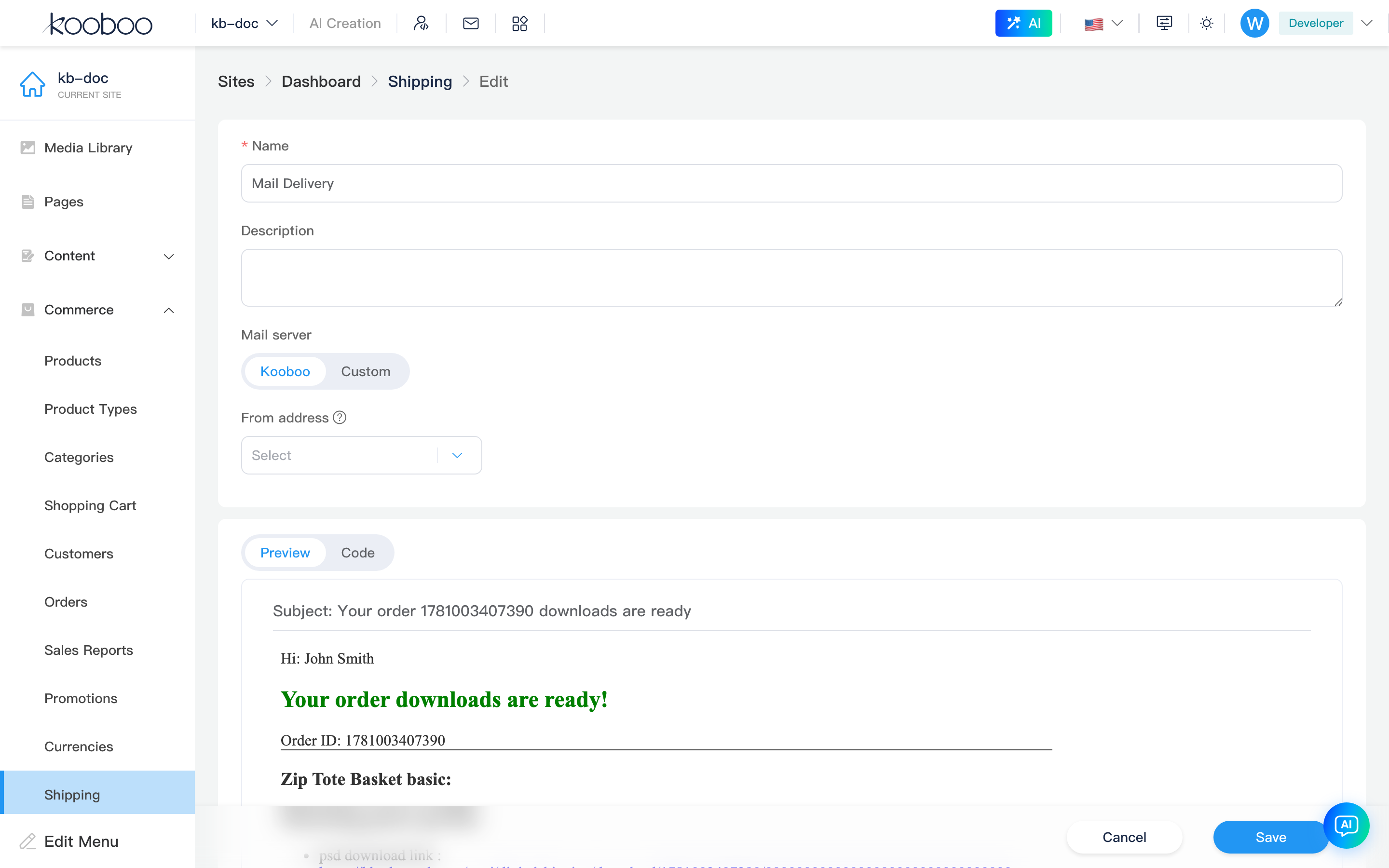Click the email subject line text

[482, 611]
